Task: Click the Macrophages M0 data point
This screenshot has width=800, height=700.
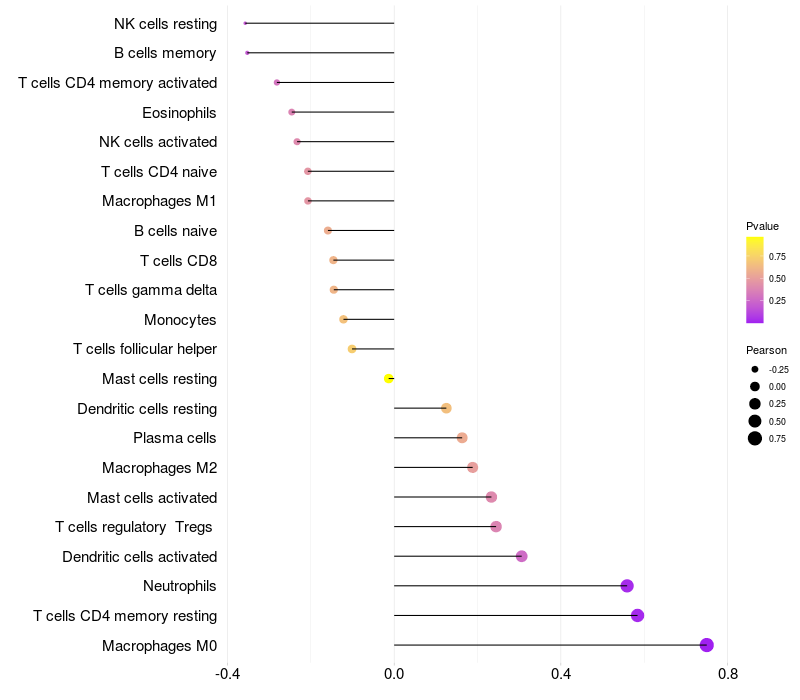Action: click(706, 645)
